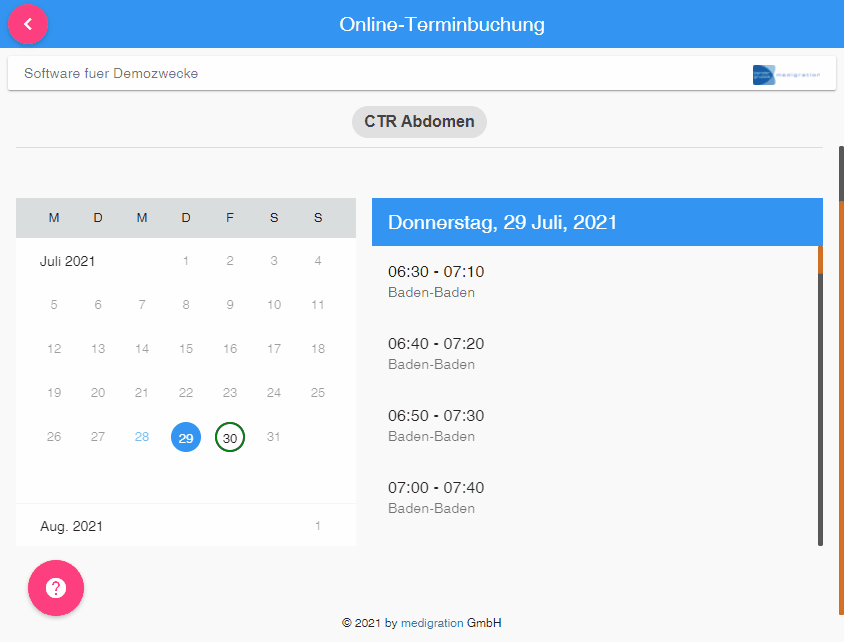This screenshot has width=844, height=642.
Task: Choose the 06:30 - 07:10 appointment slot
Action: pos(434,281)
